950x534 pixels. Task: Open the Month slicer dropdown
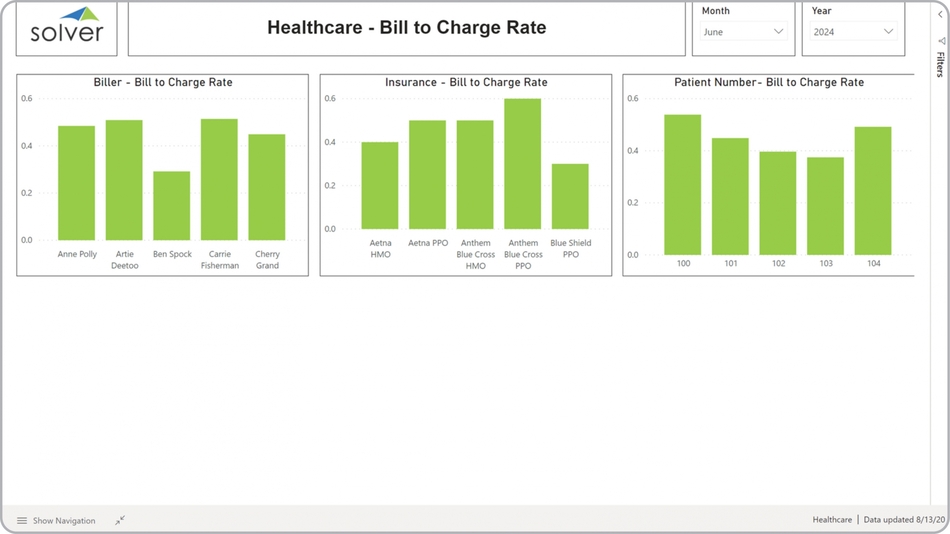pos(778,32)
